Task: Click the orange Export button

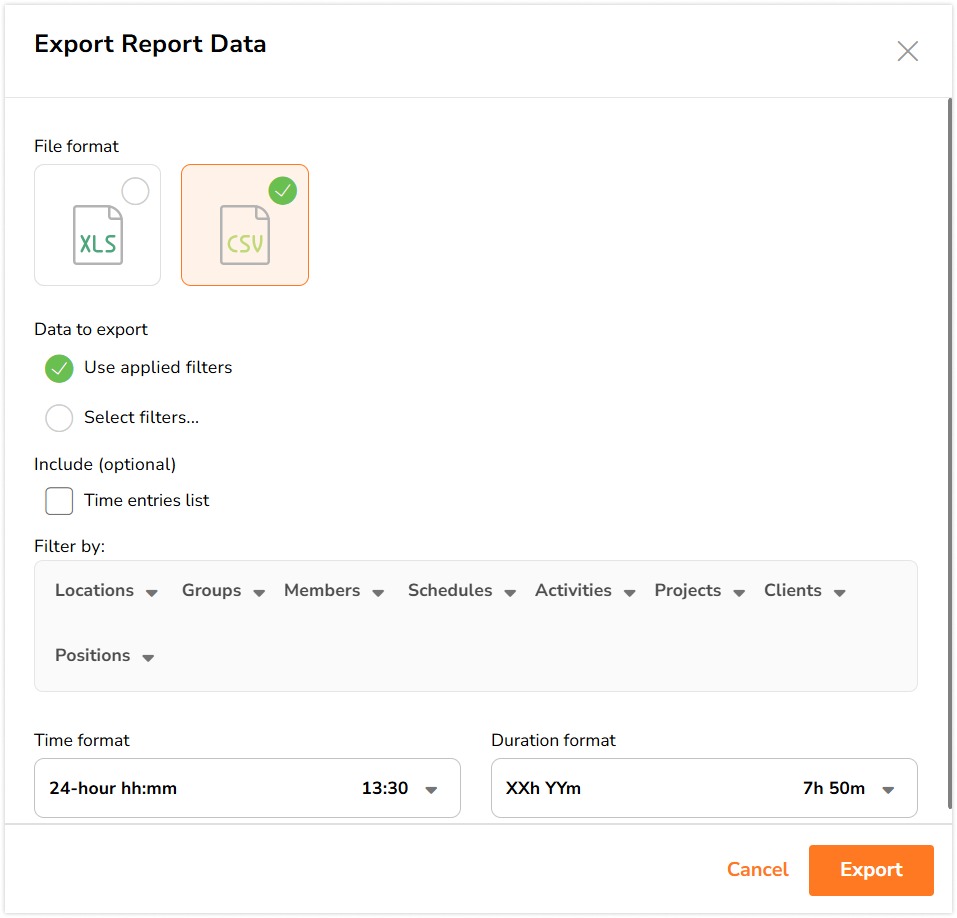Action: pyautogui.click(x=870, y=870)
